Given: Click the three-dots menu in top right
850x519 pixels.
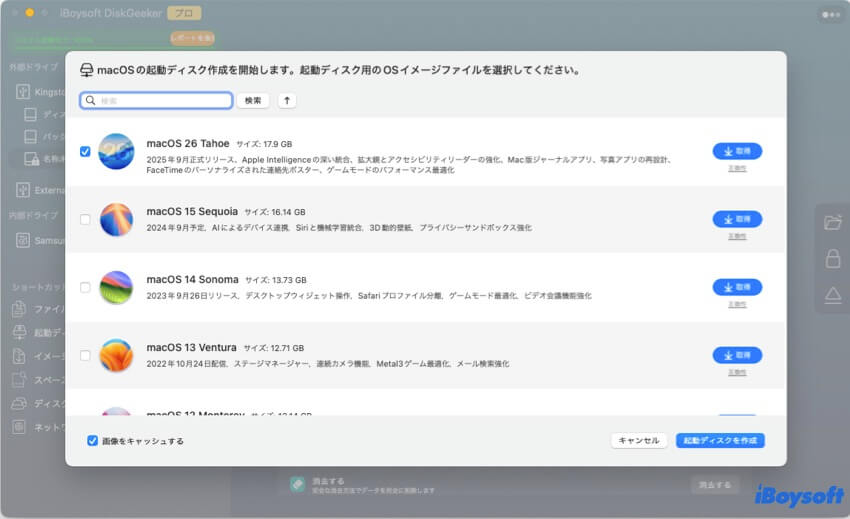Looking at the screenshot, I should [829, 15].
